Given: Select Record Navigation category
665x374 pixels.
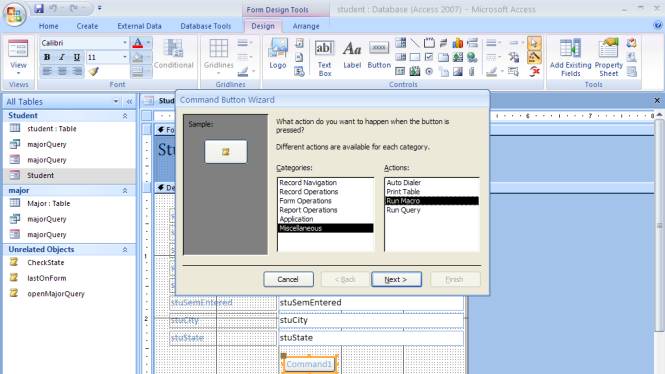Looking at the screenshot, I should pos(325,183).
